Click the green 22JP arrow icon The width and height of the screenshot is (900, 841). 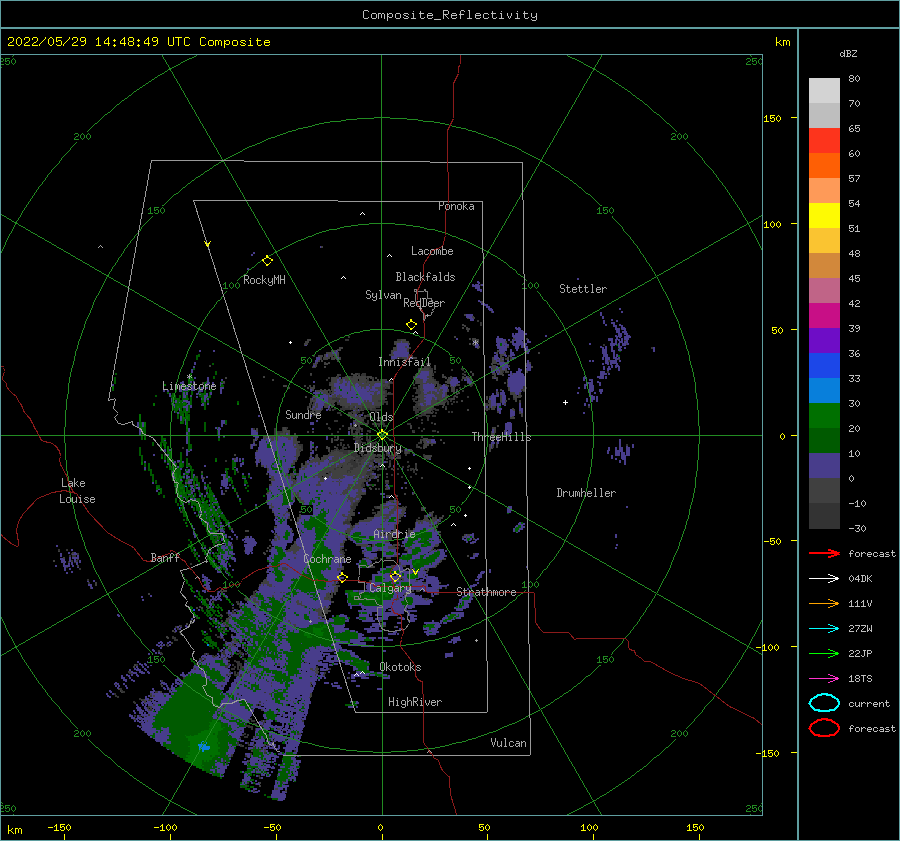(x=824, y=653)
